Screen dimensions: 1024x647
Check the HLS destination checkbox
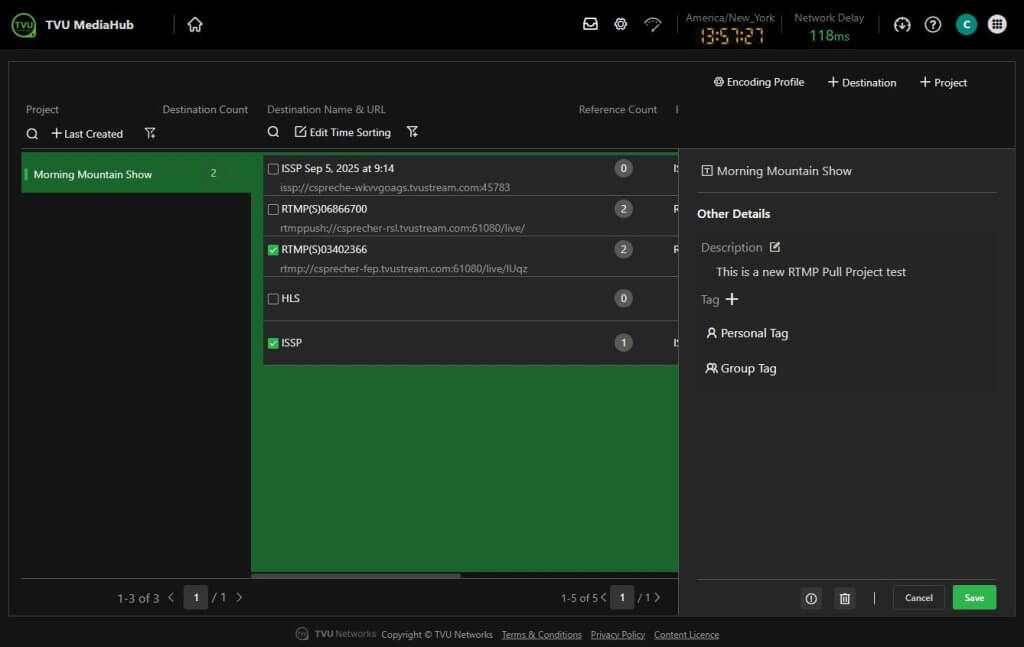273,299
